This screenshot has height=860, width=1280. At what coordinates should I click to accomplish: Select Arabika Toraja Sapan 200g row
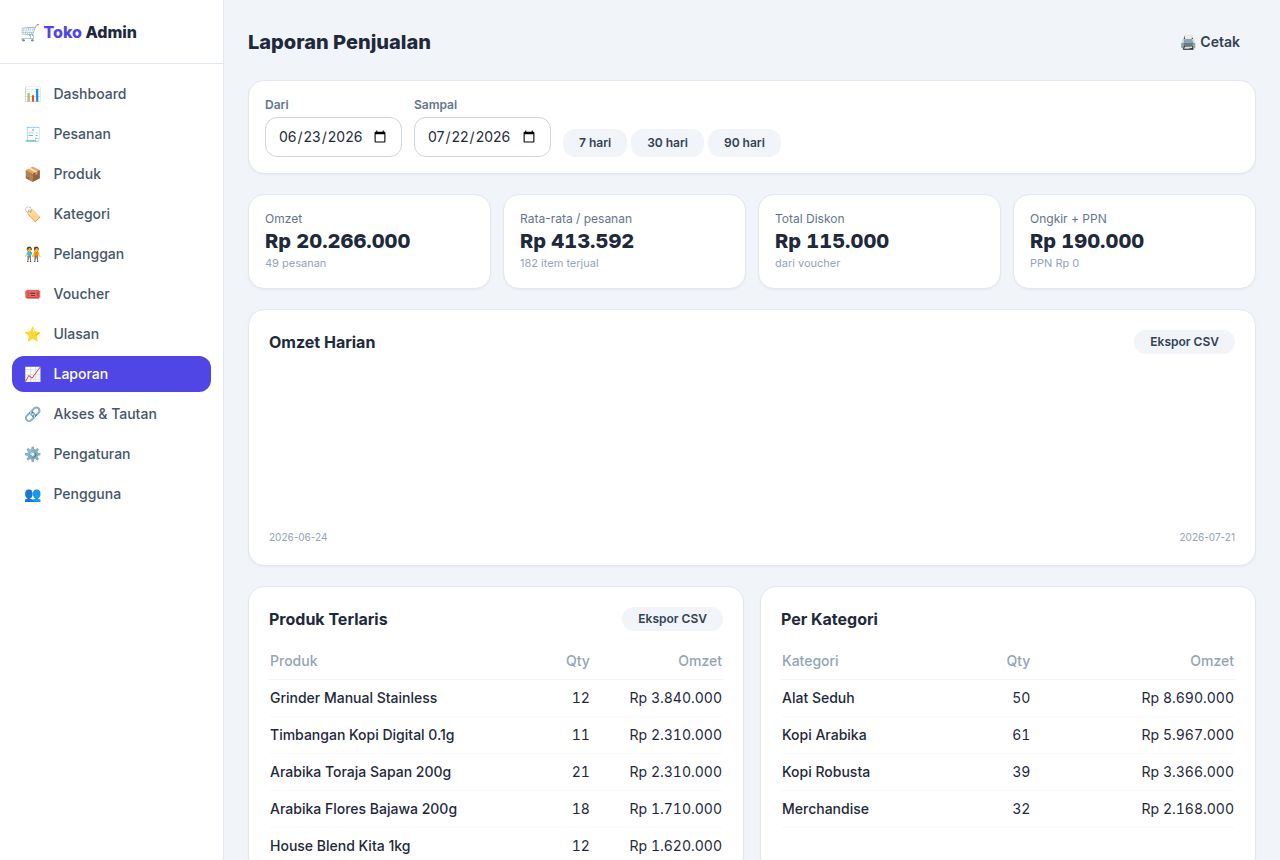pos(496,772)
